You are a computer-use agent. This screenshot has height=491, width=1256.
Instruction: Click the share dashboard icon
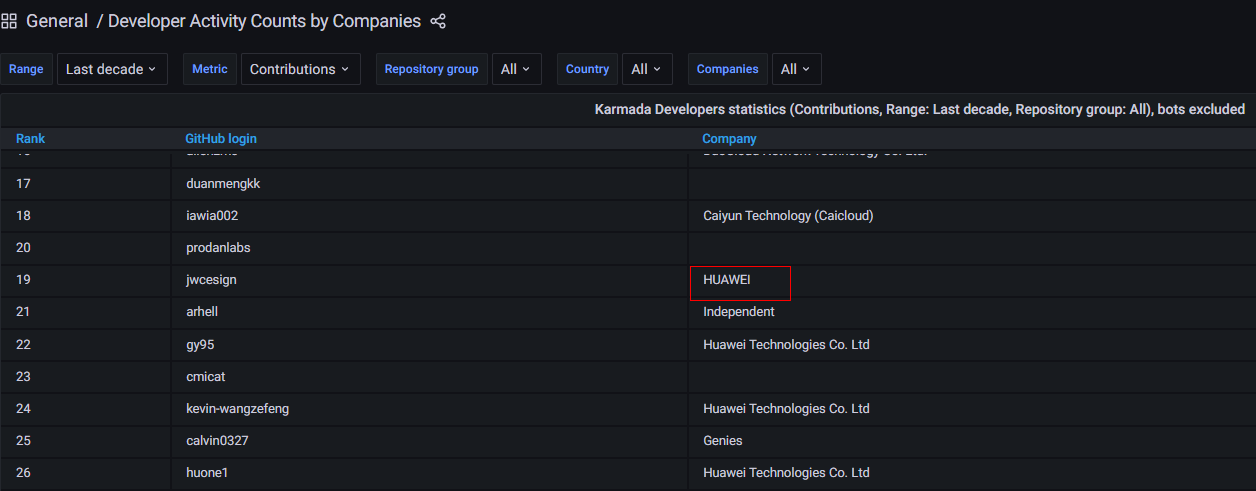coord(438,21)
